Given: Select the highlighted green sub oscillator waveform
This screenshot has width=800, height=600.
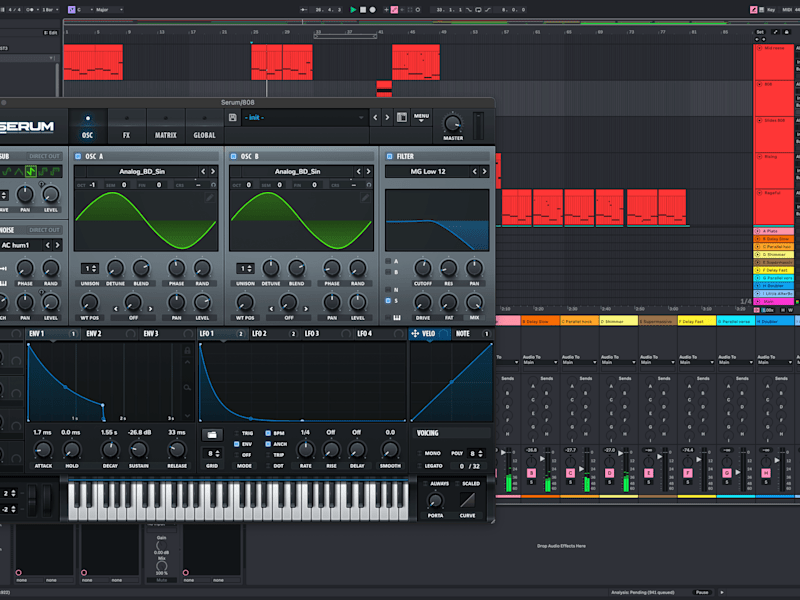Looking at the screenshot, I should coord(31,171).
